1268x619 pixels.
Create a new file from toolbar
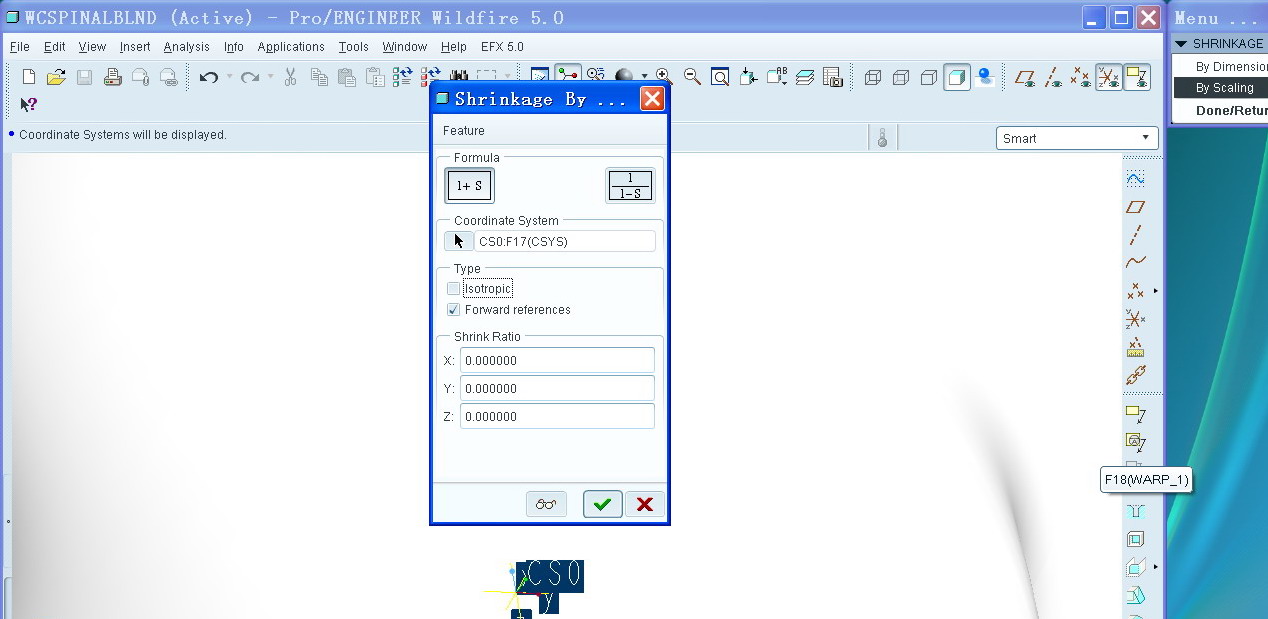click(29, 77)
